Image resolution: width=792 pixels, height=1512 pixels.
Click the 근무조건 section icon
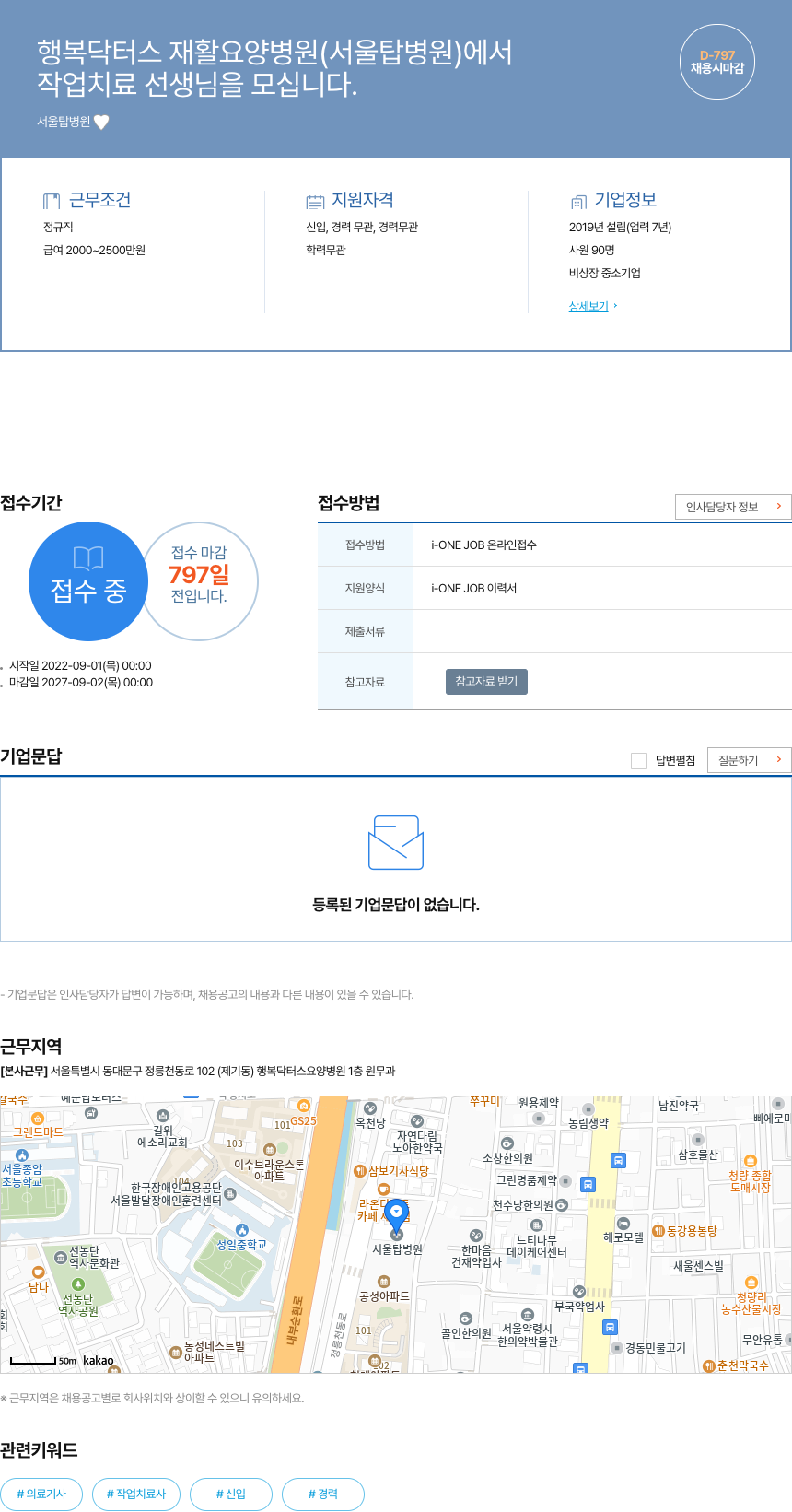tap(52, 201)
